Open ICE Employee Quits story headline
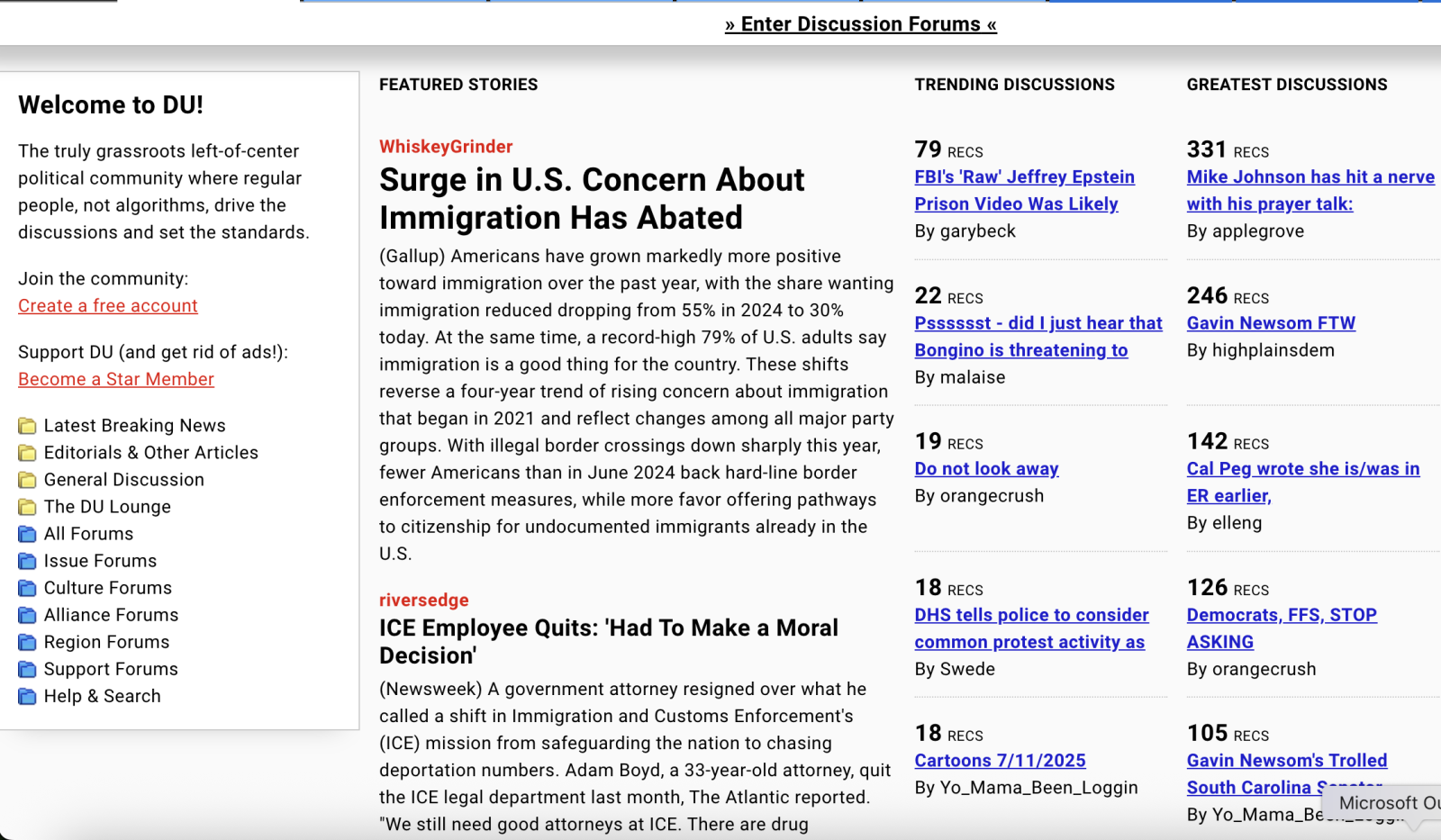Image resolution: width=1441 pixels, height=840 pixels. [609, 641]
